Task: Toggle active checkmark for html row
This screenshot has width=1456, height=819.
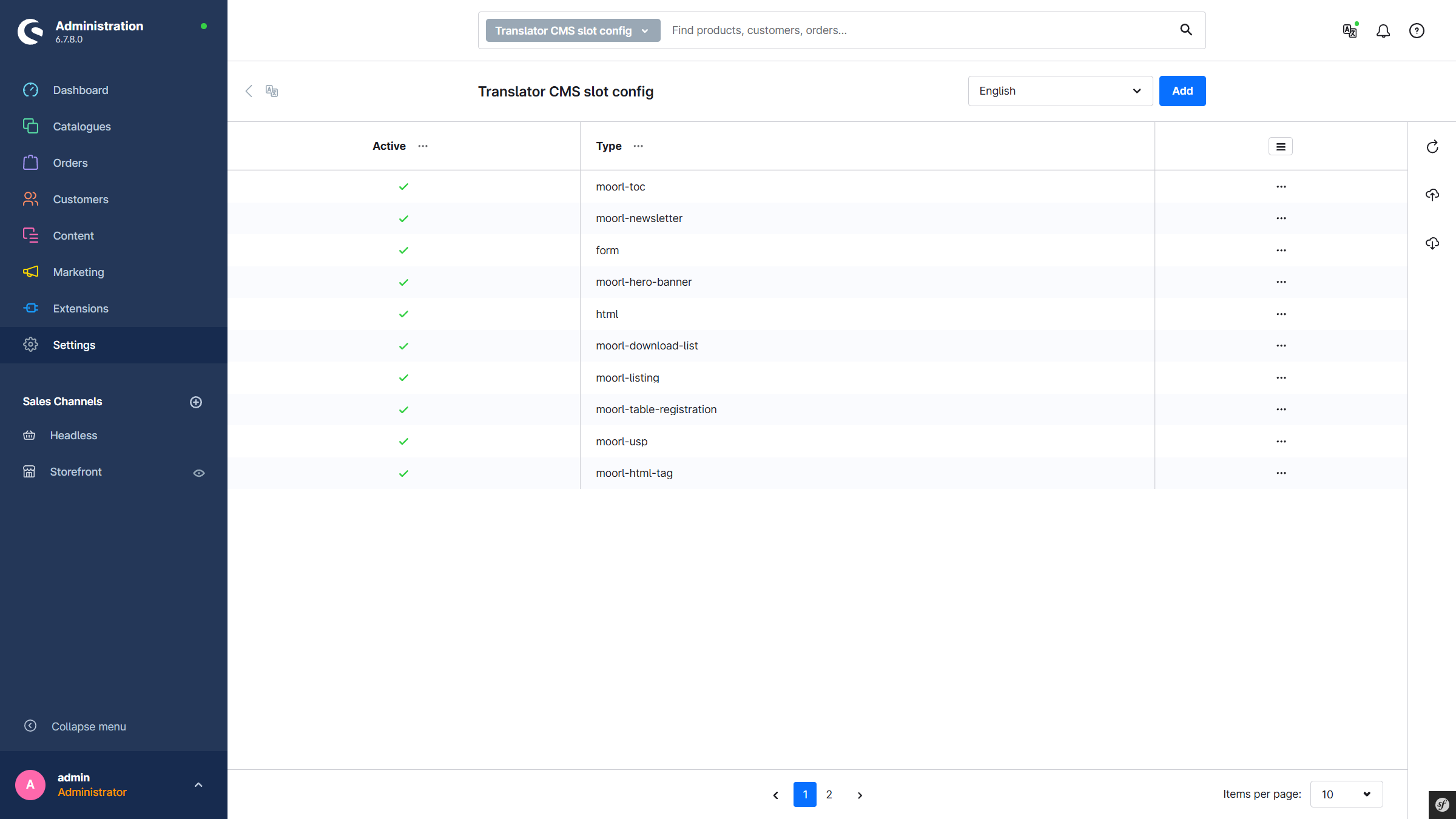Action: (x=403, y=314)
